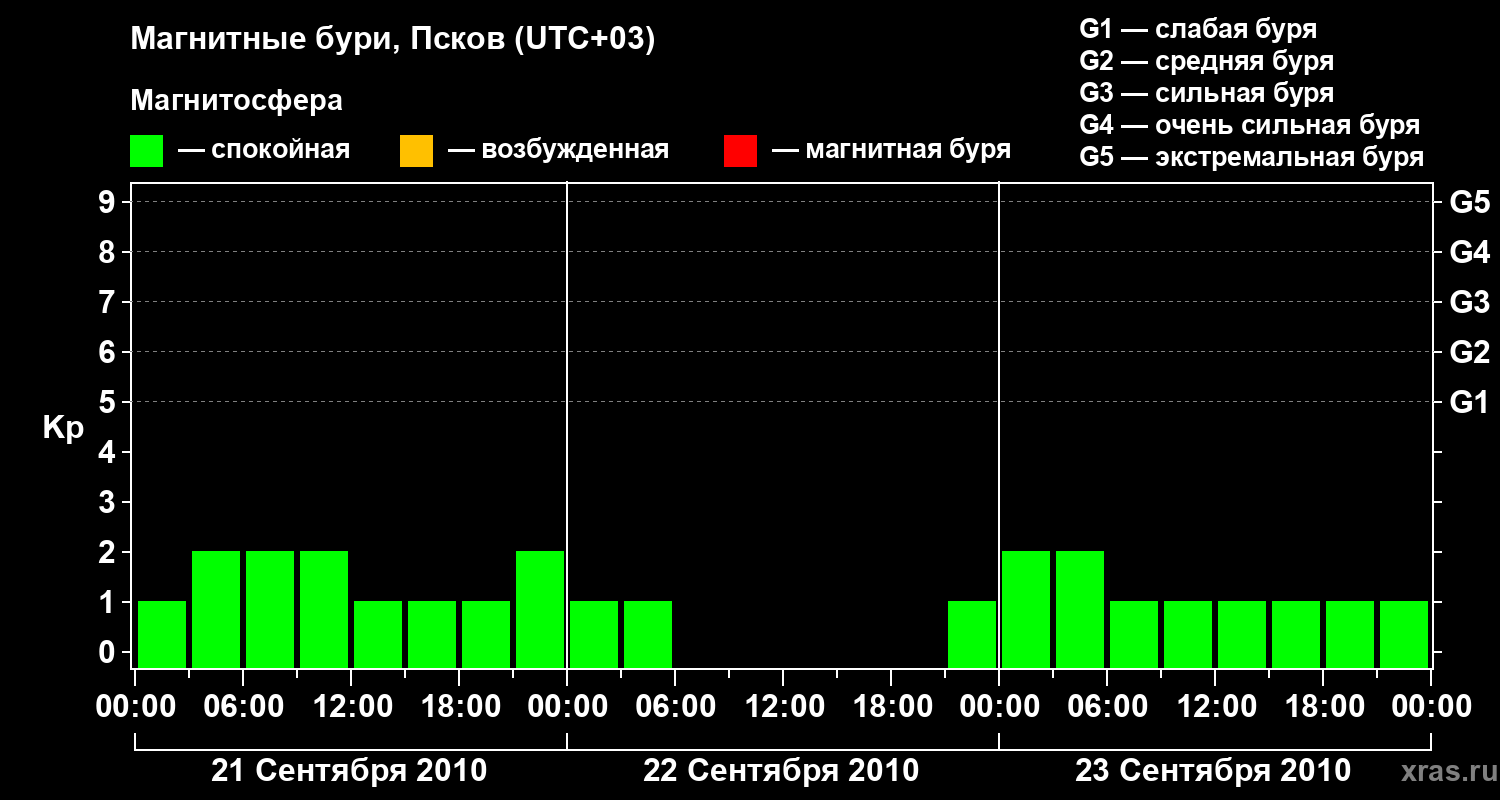Click the red 'магнитная буря' legend swatch
Screen dimensions: 1500x800
point(740,151)
